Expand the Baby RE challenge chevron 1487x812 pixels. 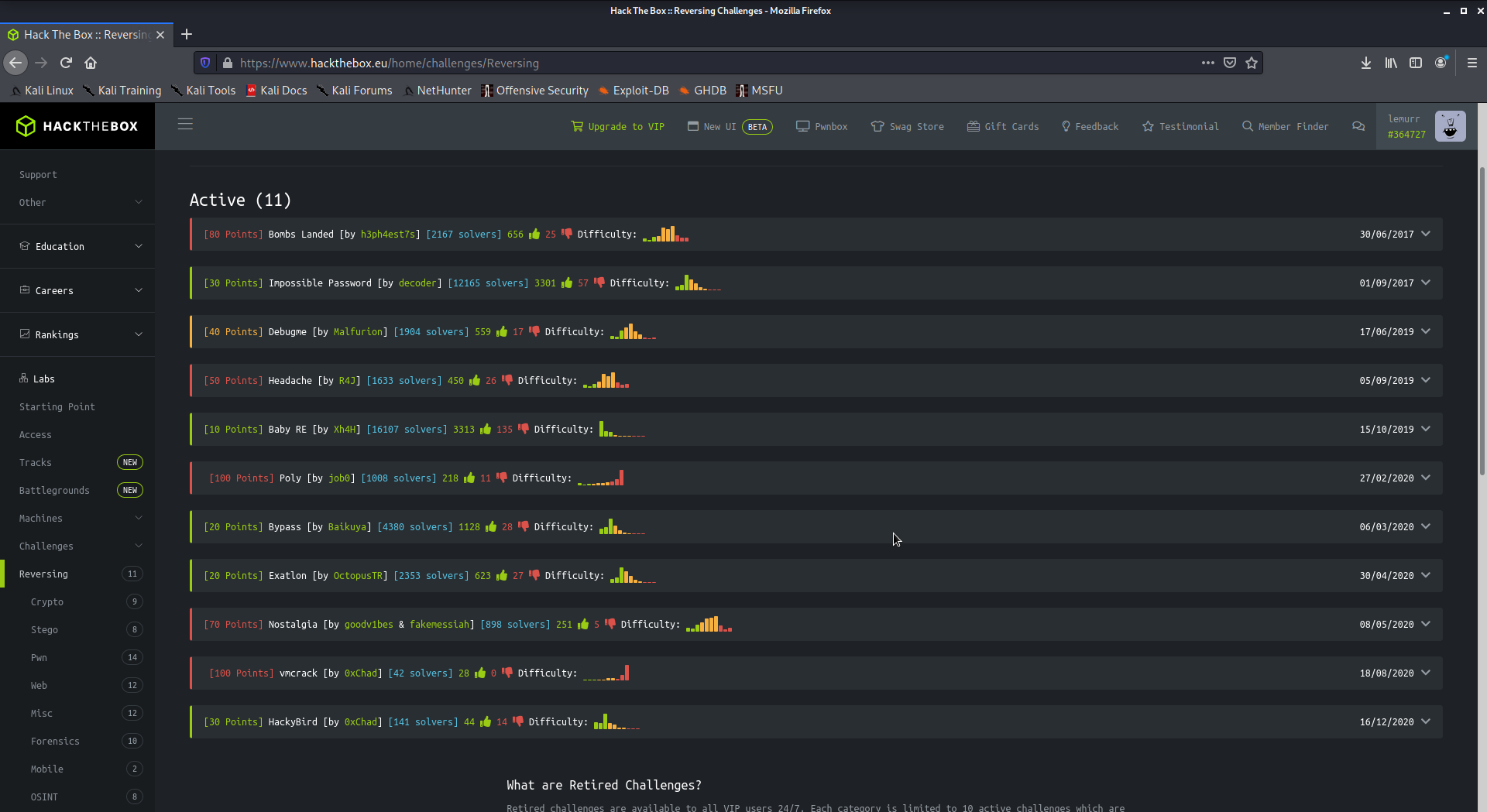coord(1426,429)
